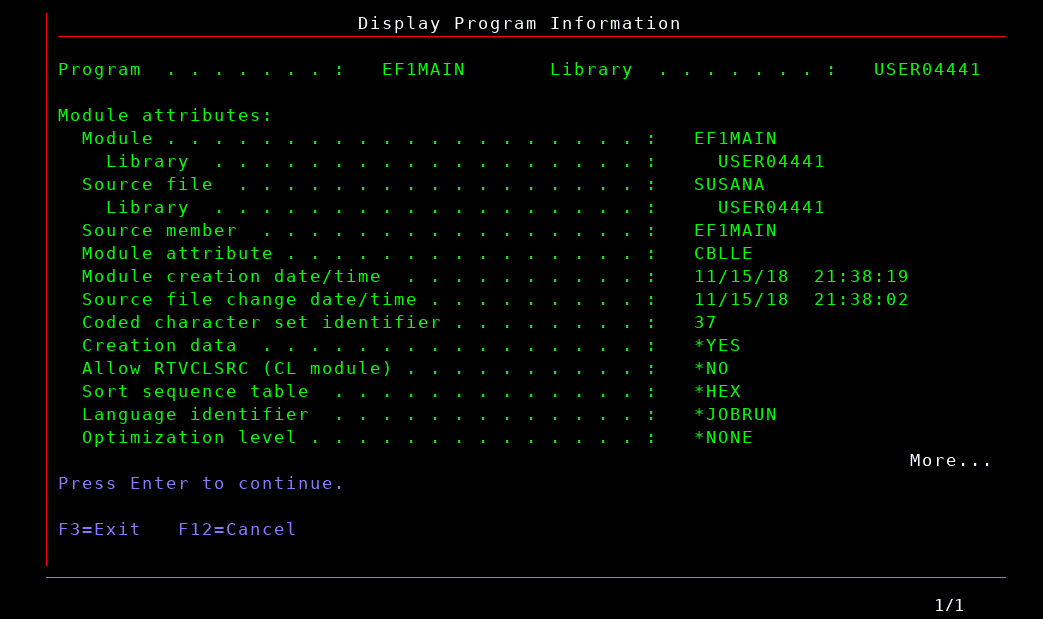Click Allow RTVCLSRC *NO value
This screenshot has height=619, width=1043.
point(711,368)
